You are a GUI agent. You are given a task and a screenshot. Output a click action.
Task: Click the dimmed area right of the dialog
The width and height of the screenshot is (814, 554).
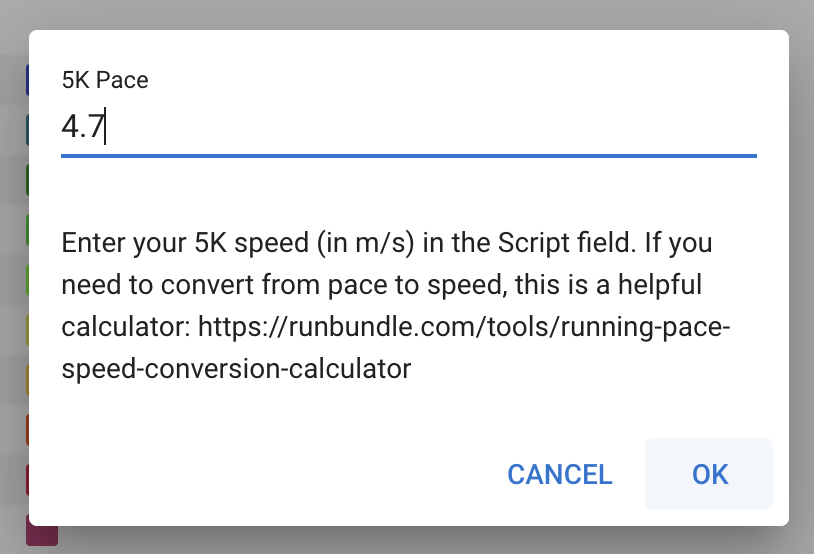point(802,280)
